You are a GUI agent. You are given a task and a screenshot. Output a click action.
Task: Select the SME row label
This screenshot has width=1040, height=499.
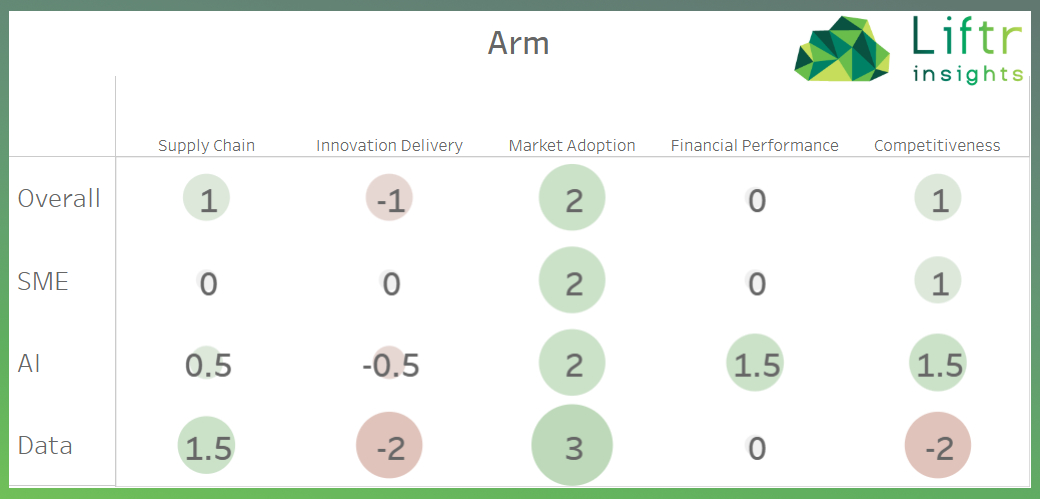click(x=43, y=281)
